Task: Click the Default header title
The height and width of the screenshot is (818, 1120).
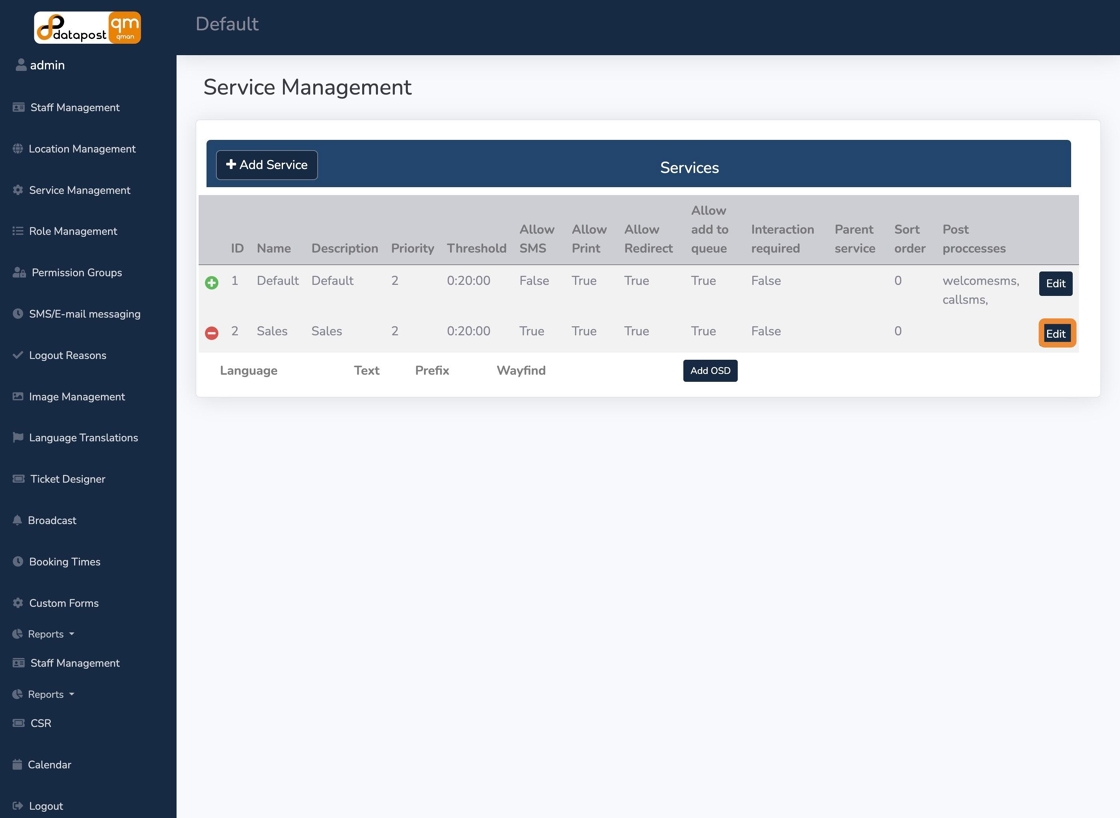Action: [227, 24]
